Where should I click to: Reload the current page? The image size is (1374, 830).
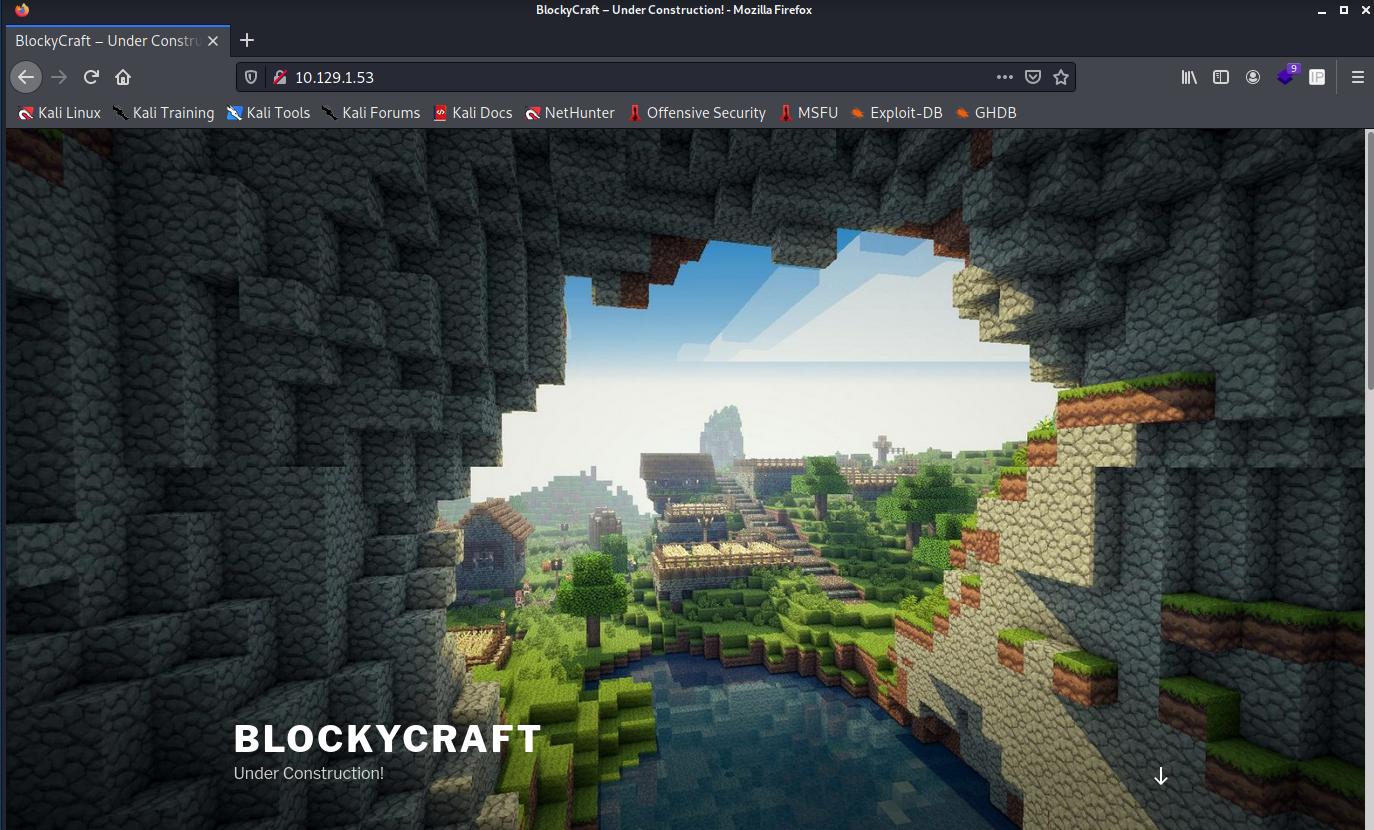click(91, 77)
